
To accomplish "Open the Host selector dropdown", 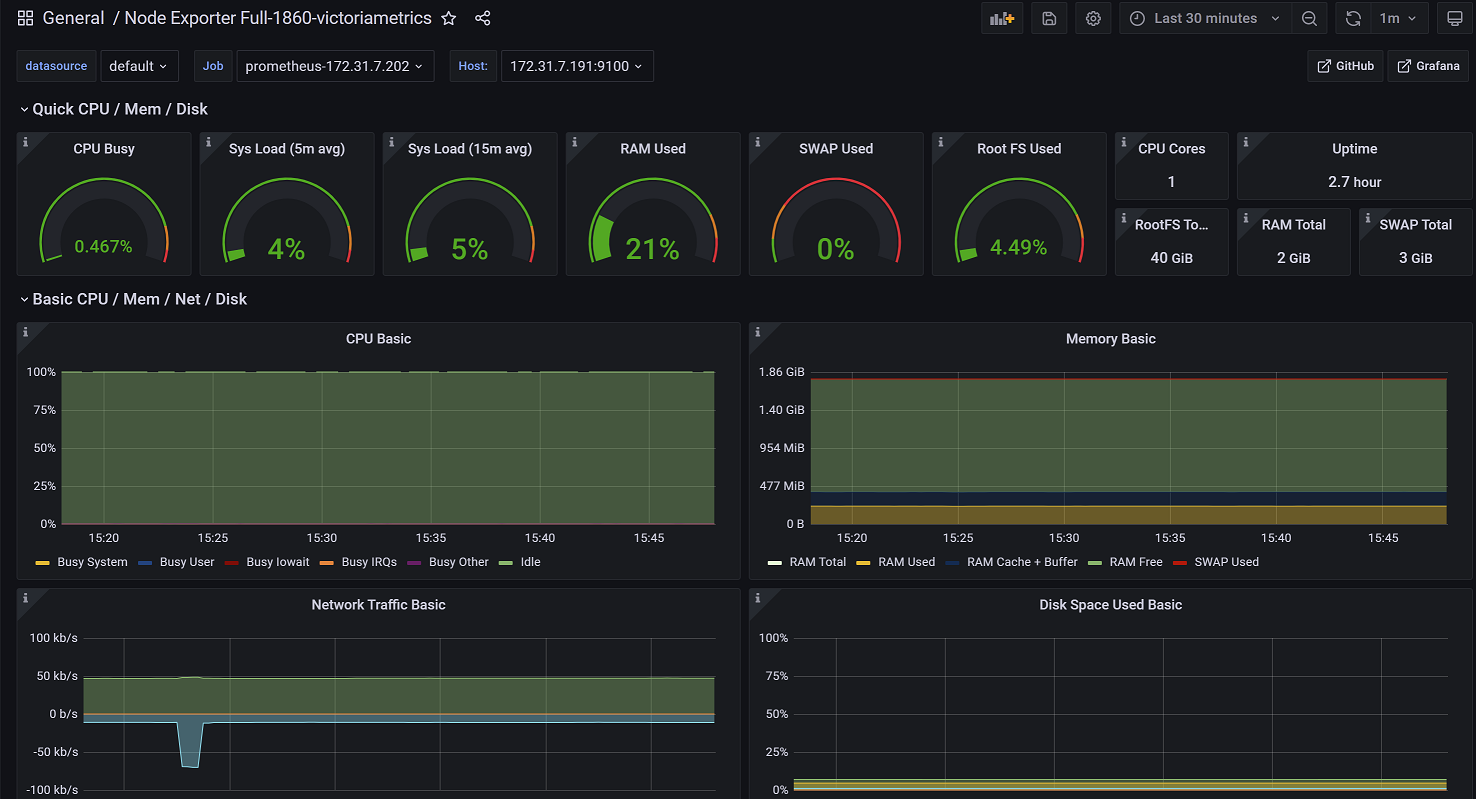I will click(576, 66).
